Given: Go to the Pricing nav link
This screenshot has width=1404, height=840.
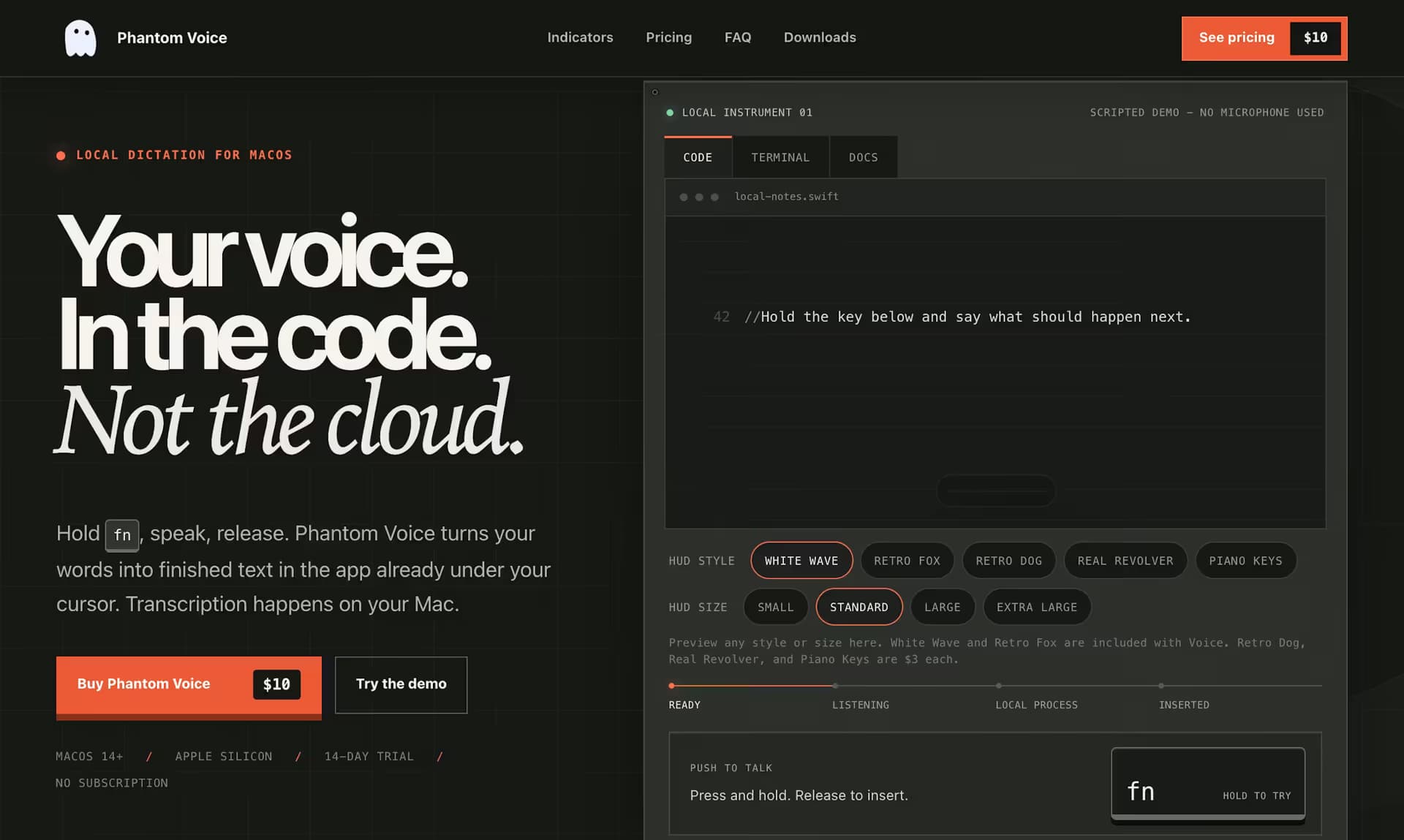Looking at the screenshot, I should [x=668, y=37].
